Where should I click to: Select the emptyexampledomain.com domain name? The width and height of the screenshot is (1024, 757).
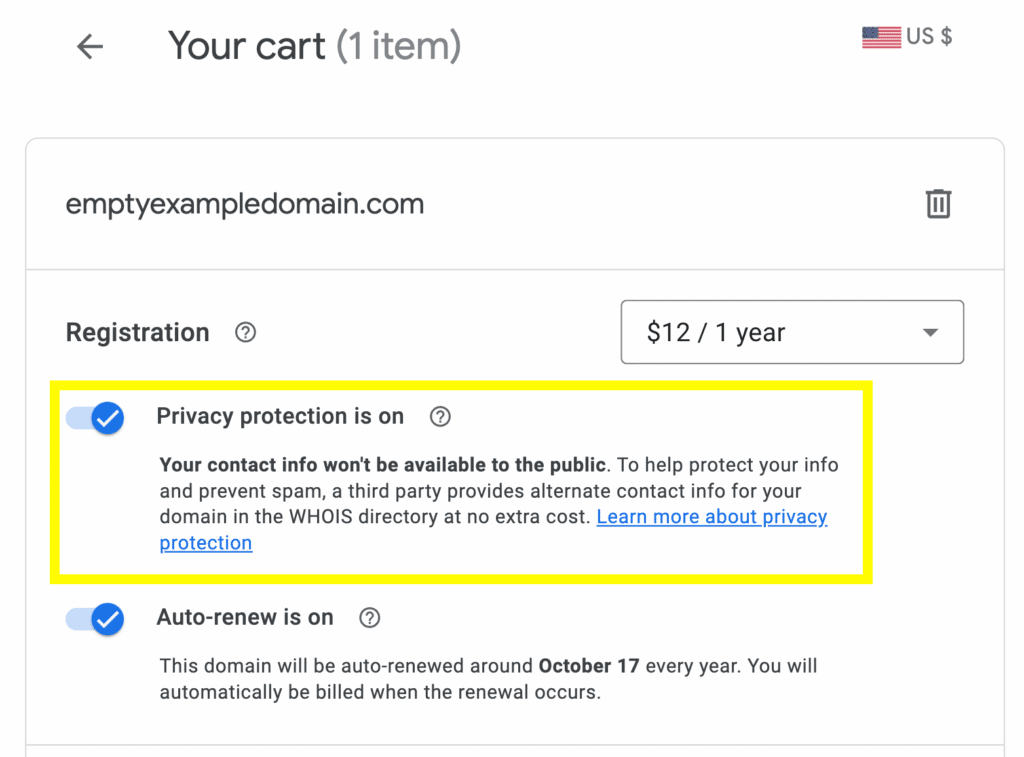click(245, 204)
